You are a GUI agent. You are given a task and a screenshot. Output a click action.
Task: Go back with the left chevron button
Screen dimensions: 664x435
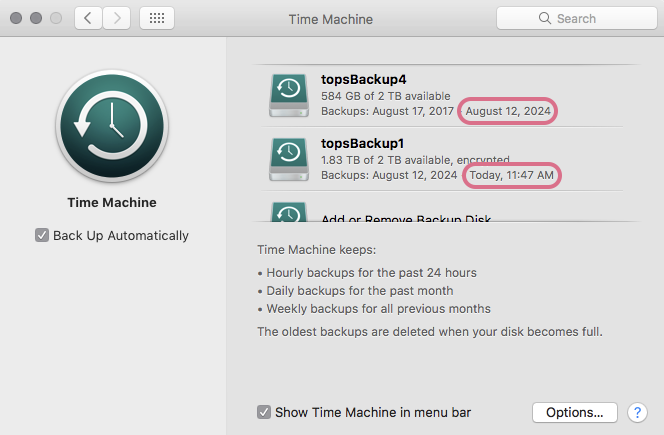point(88,18)
